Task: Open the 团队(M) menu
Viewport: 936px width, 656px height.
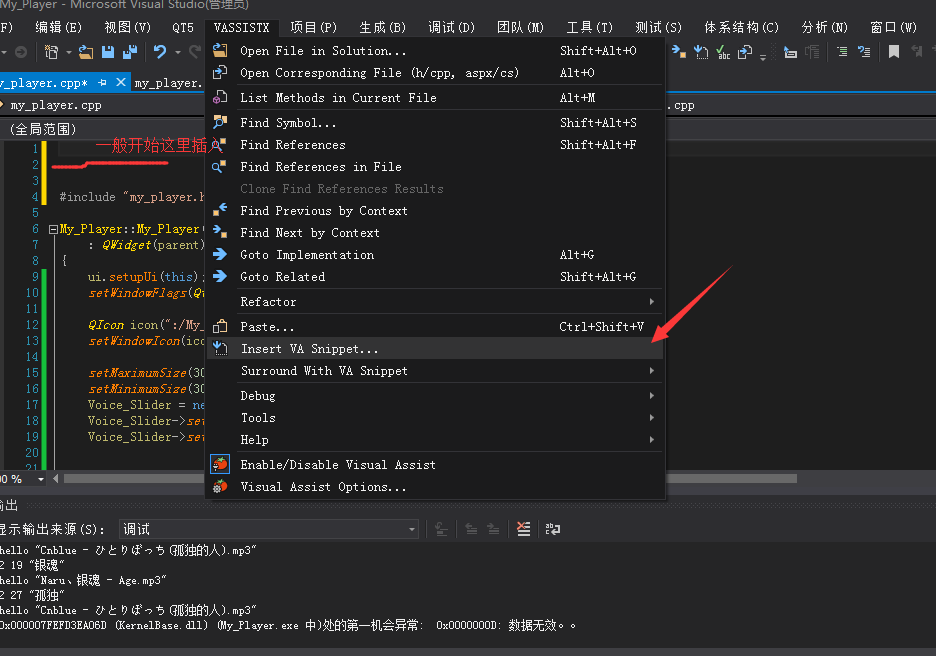Action: (x=521, y=27)
